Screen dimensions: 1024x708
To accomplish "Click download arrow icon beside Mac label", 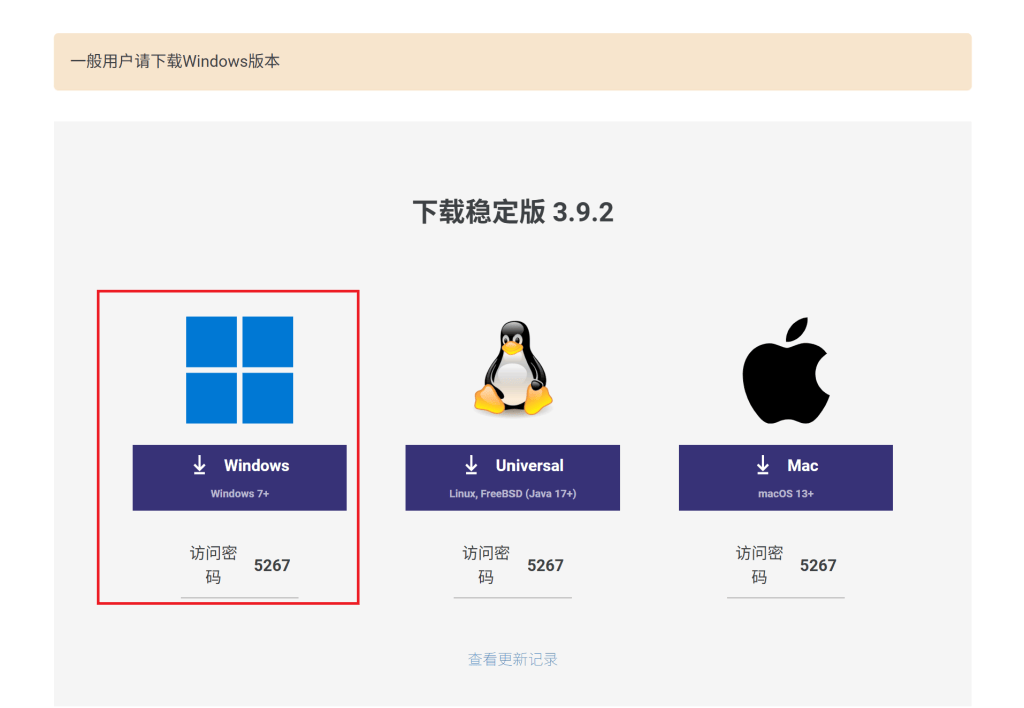I will pos(763,465).
